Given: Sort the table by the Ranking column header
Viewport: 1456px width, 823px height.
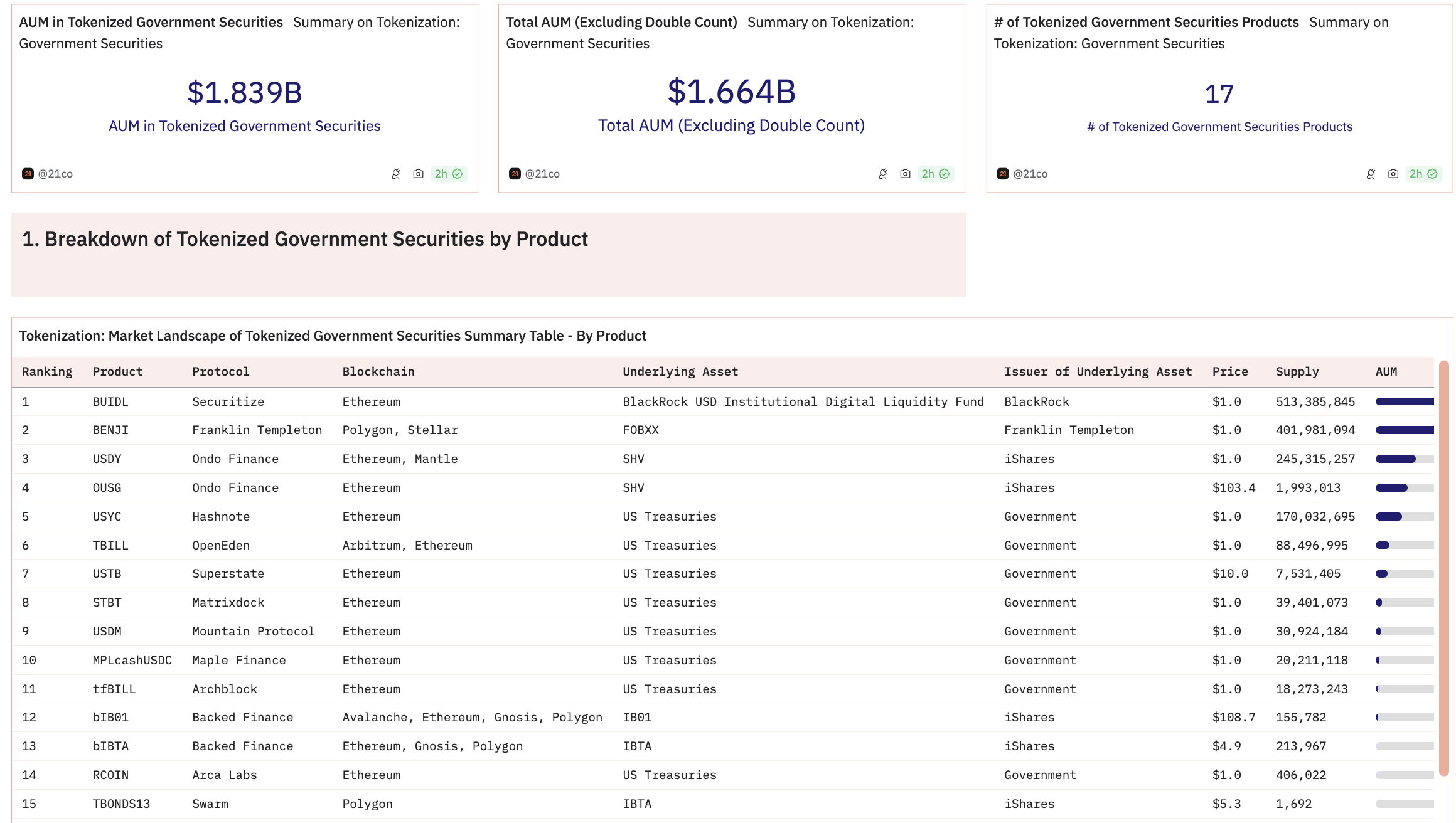Looking at the screenshot, I should pos(47,371).
